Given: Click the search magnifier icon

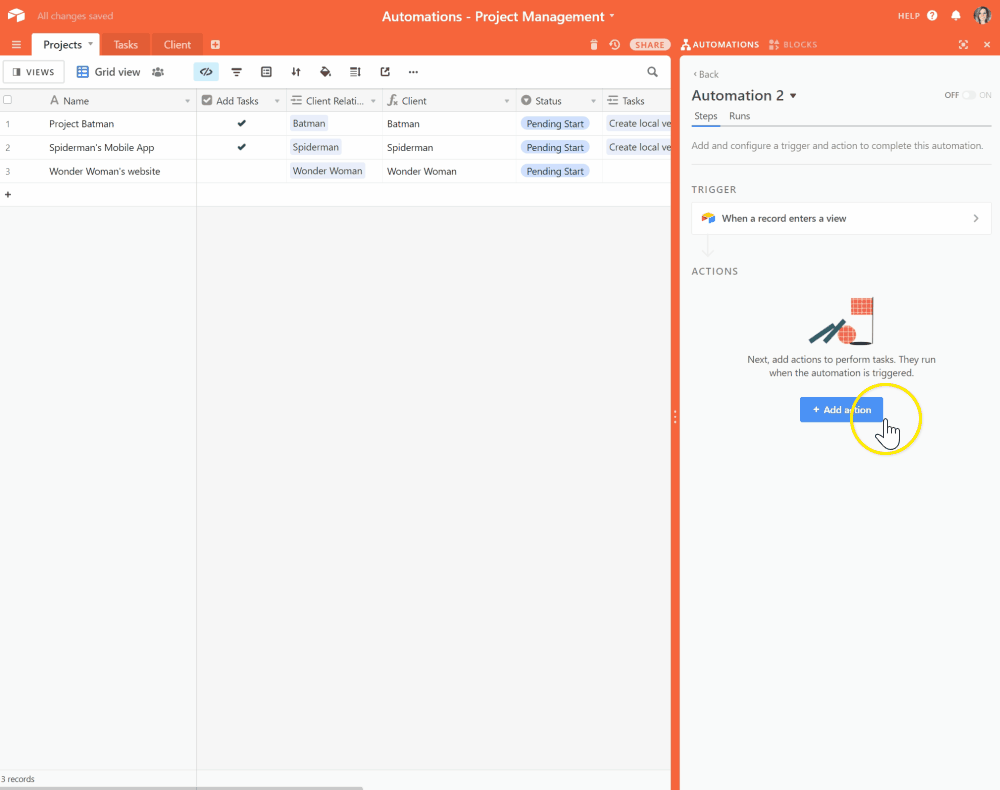Looking at the screenshot, I should point(653,72).
